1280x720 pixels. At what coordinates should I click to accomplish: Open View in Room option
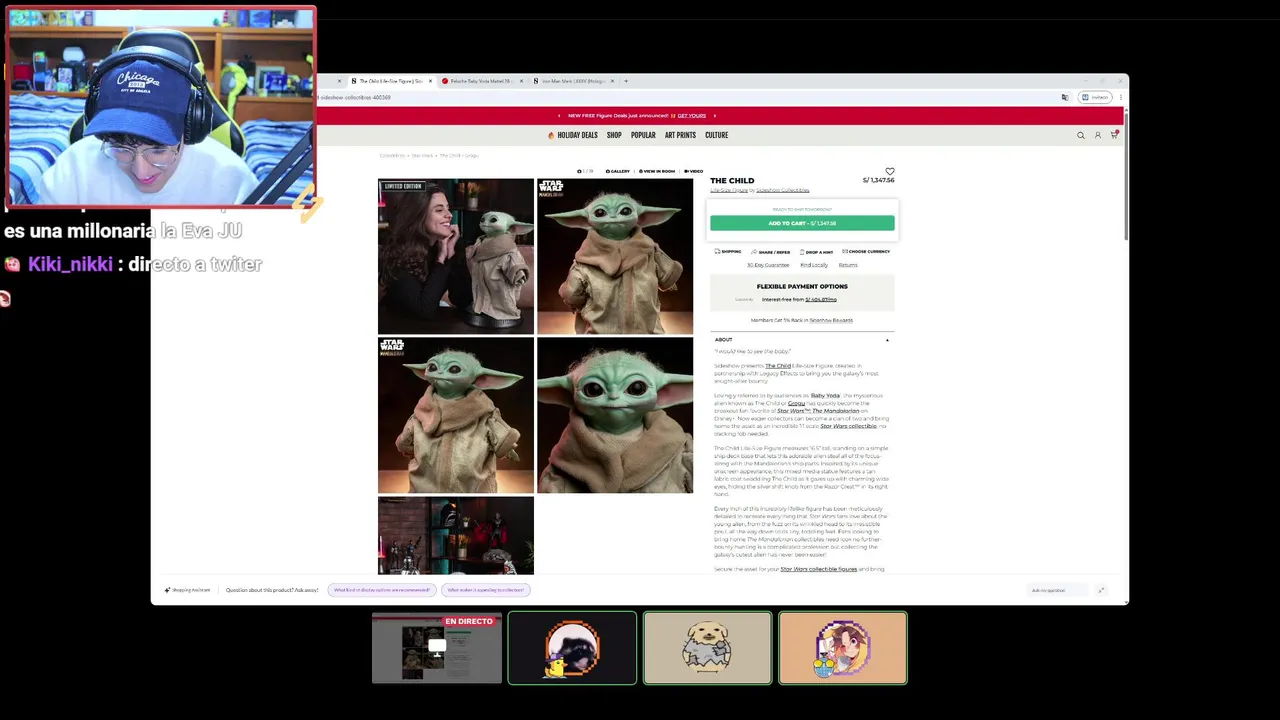click(655, 171)
